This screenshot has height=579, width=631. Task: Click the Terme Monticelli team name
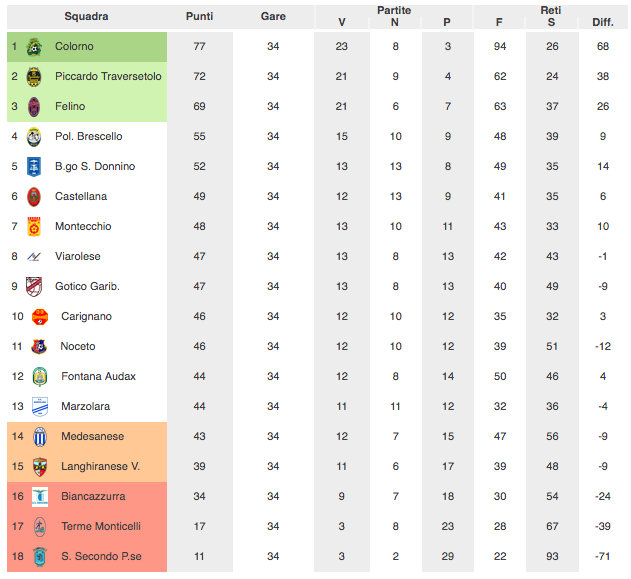[101, 526]
